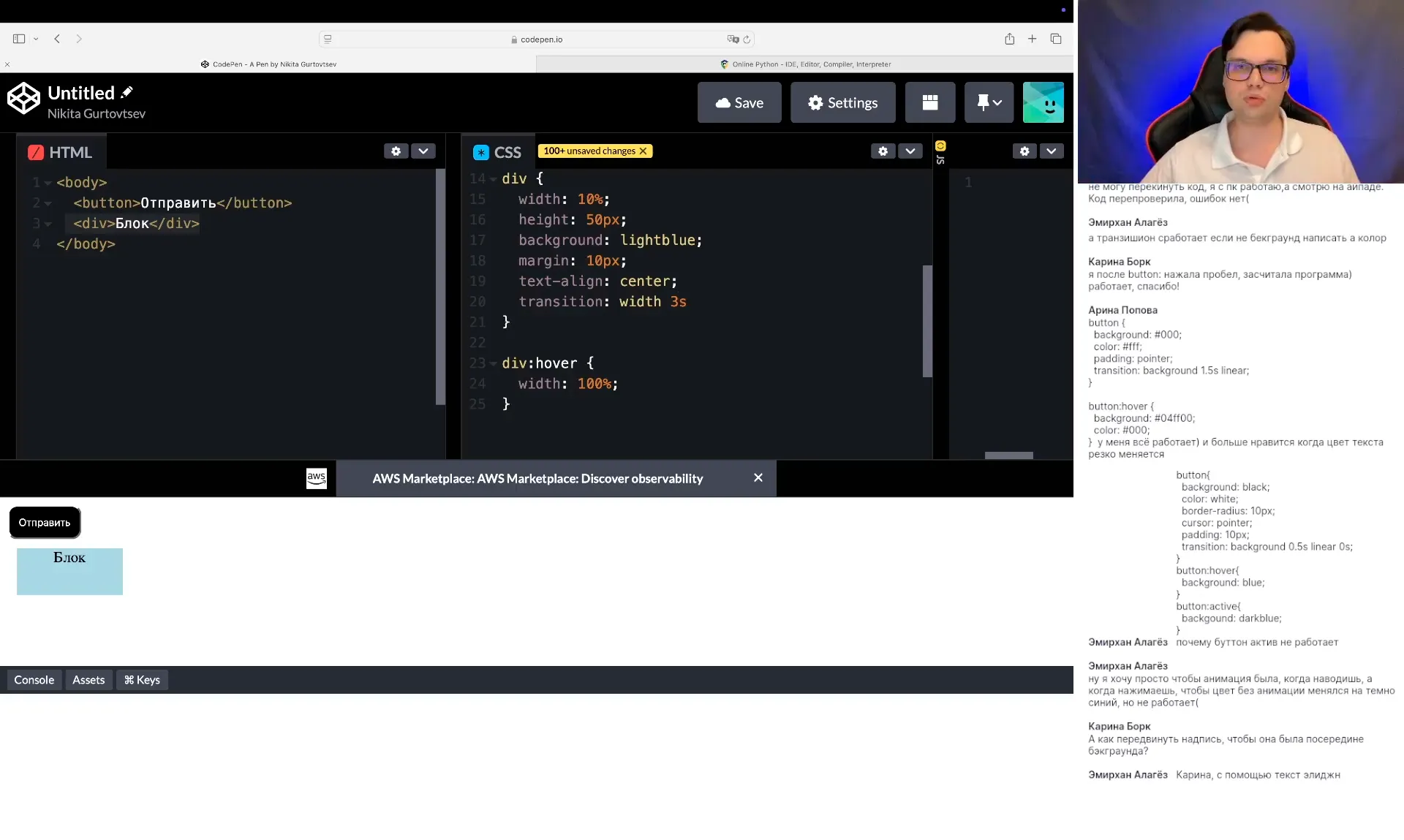This screenshot has height=840, width=1404.
Task: Open the Settings button
Action: click(x=842, y=102)
